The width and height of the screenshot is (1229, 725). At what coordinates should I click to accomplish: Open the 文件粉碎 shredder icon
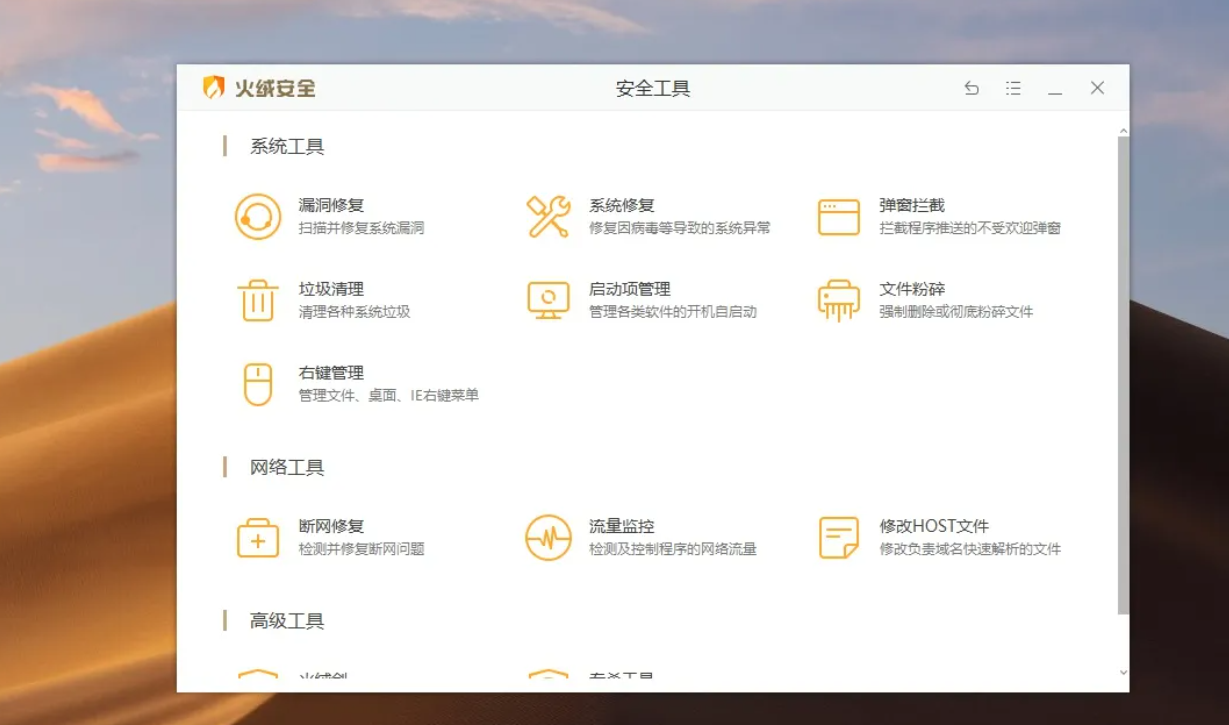(x=839, y=300)
